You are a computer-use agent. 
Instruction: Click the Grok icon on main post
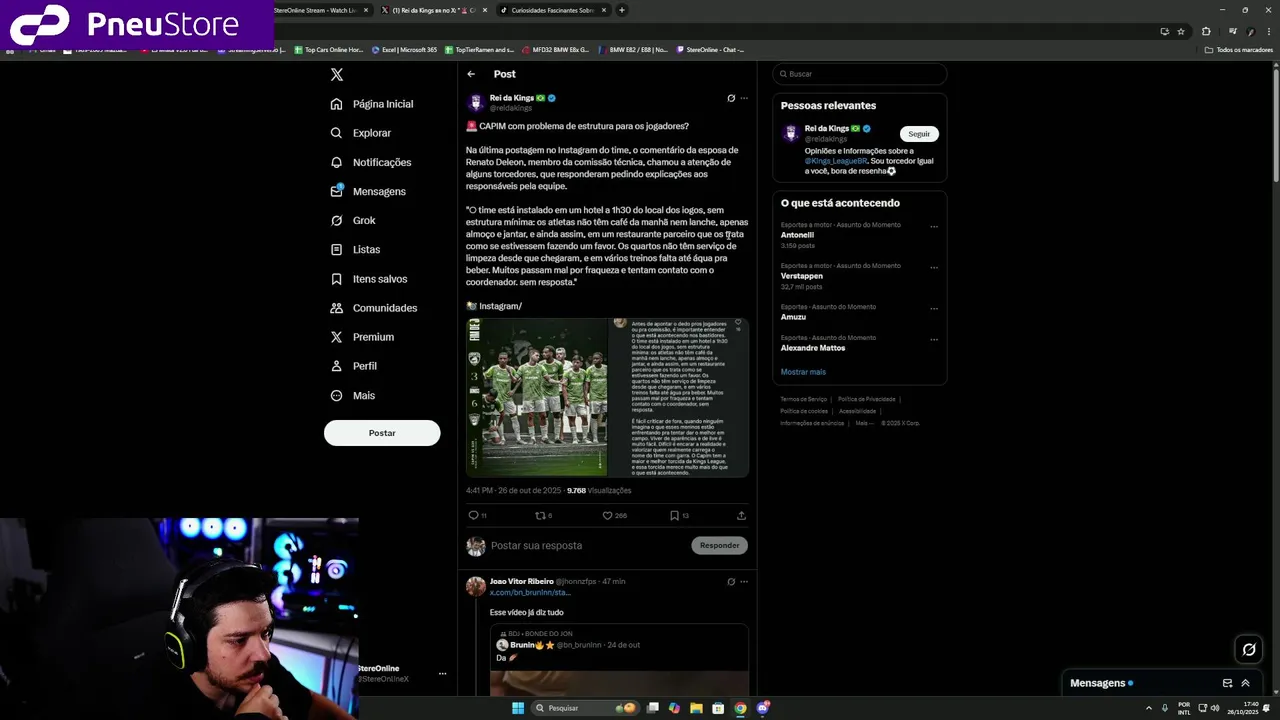731,98
